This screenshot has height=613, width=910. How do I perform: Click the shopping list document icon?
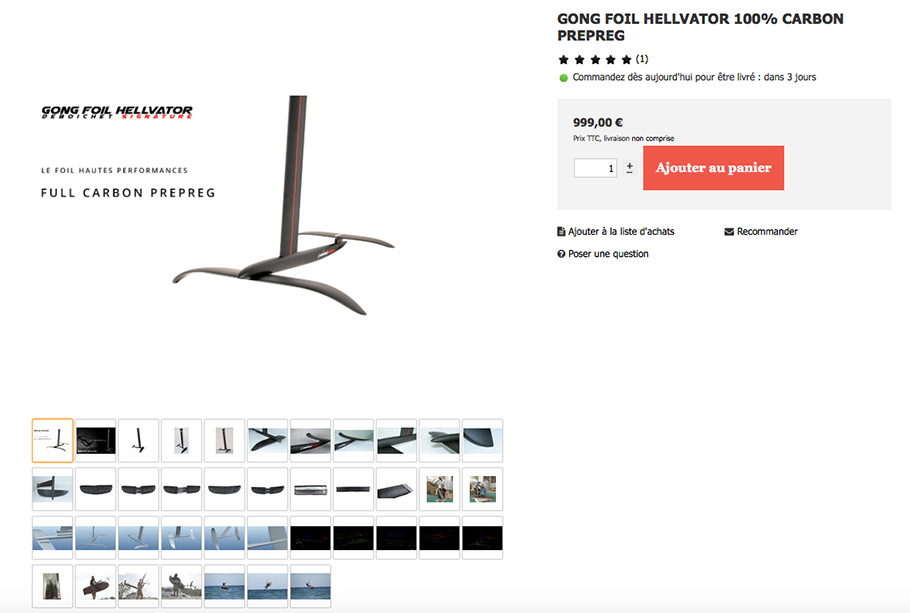click(x=561, y=232)
